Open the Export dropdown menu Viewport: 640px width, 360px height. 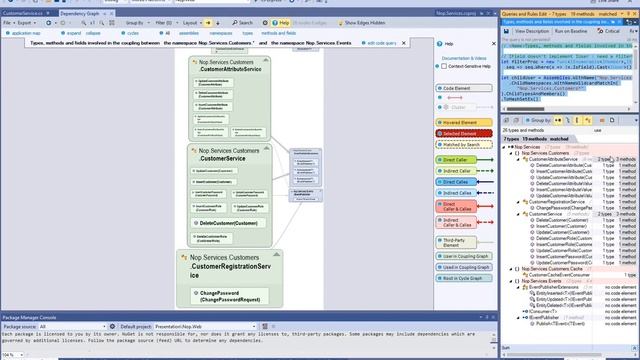point(27,23)
